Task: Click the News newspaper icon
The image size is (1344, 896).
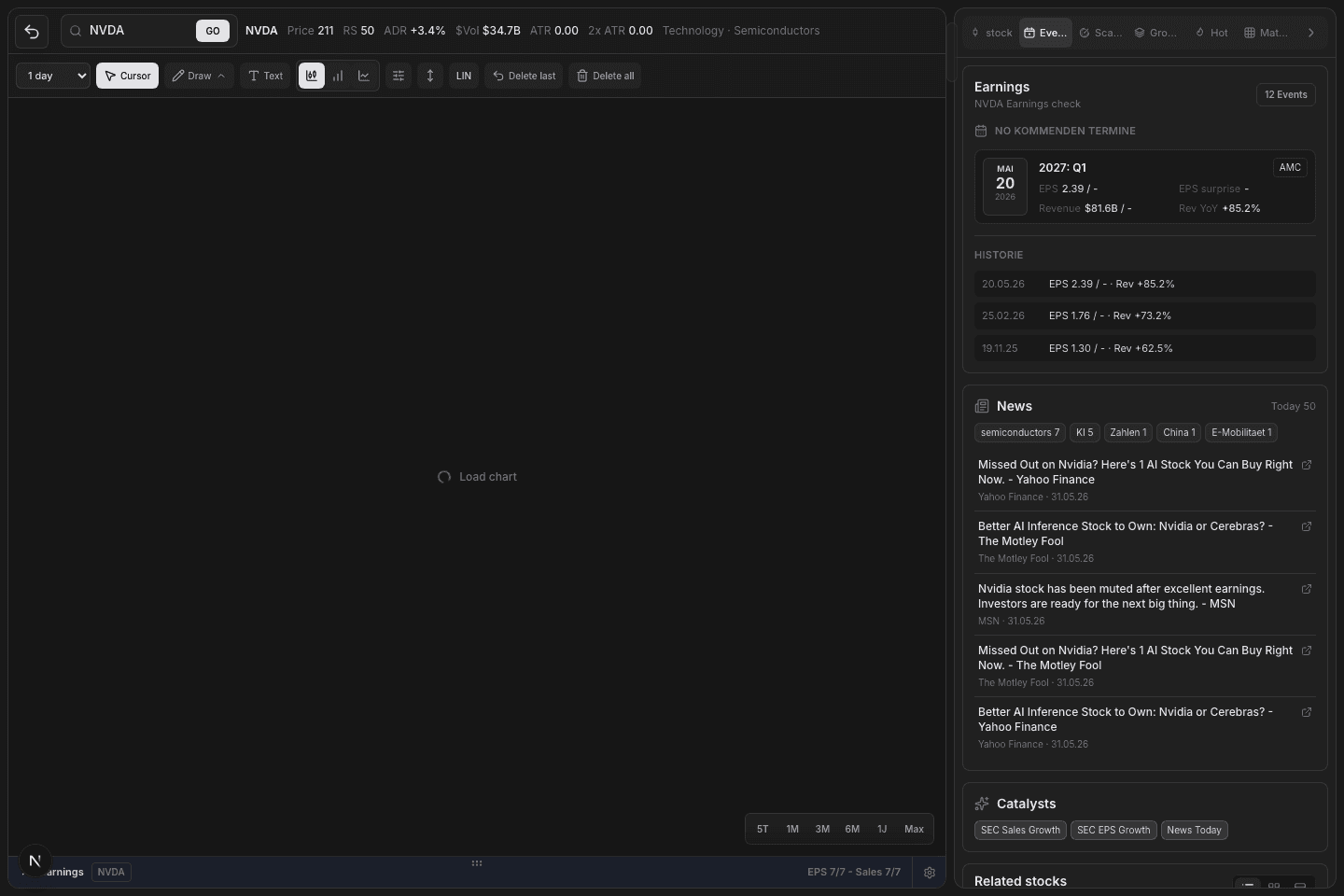Action: pos(982,406)
